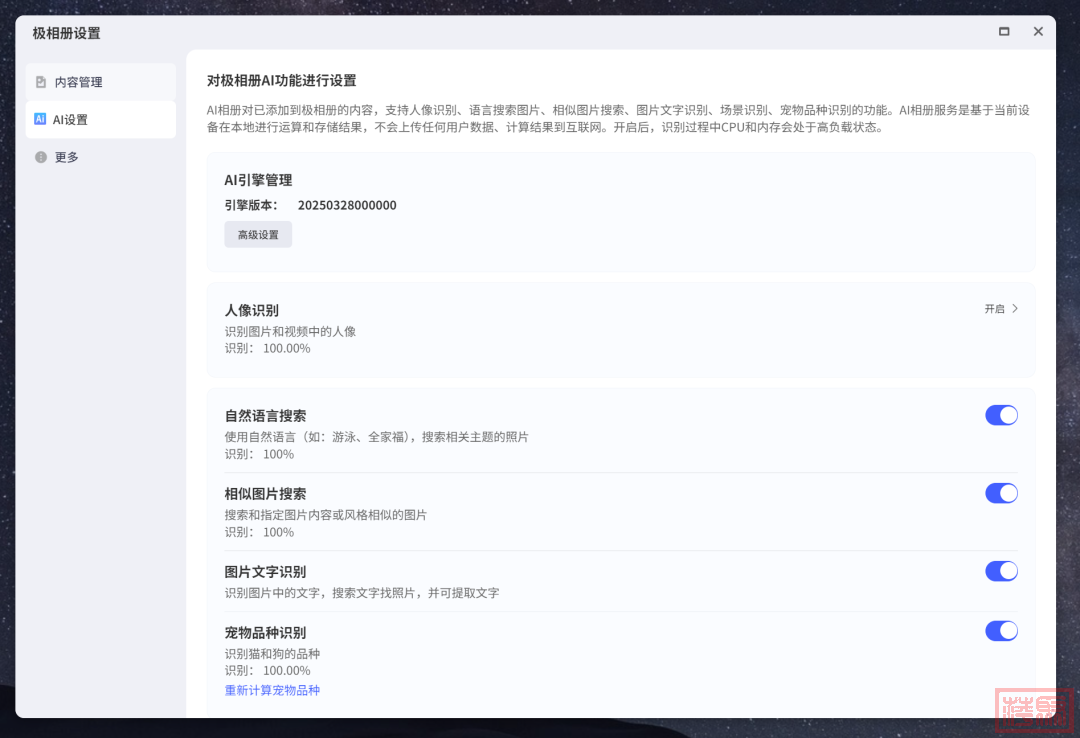This screenshot has width=1080, height=738.
Task: Click the AI引擎管理 heading
Action: click(258, 180)
